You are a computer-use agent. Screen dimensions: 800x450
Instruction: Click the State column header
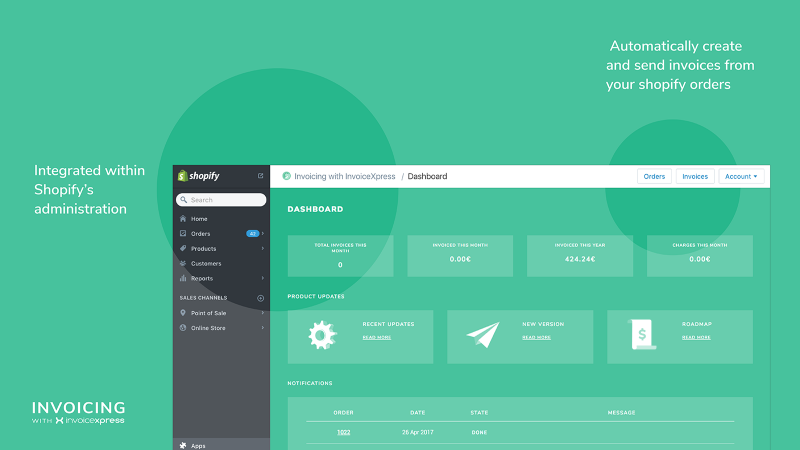pos(479,413)
